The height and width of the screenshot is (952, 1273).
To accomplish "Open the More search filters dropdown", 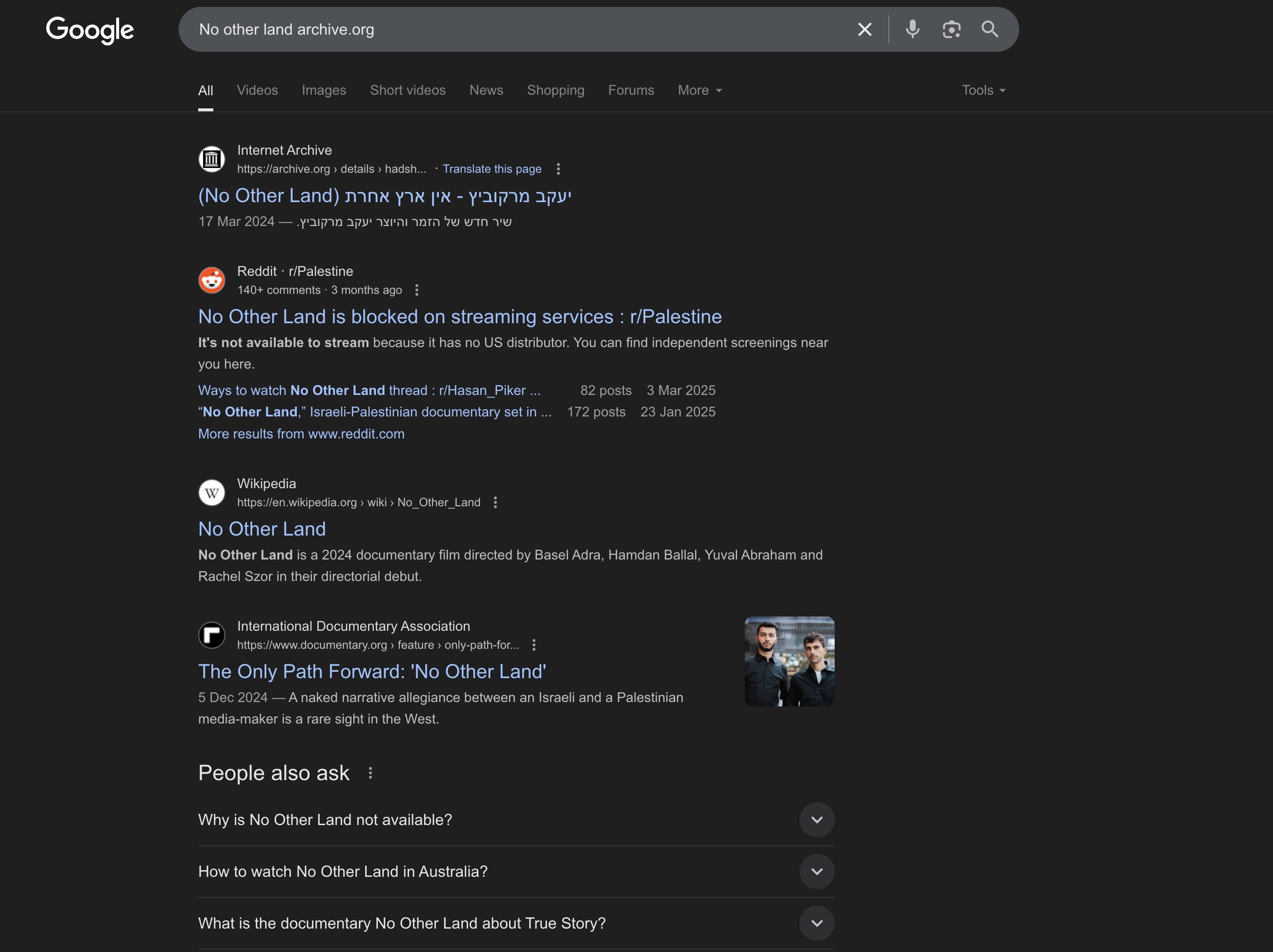I will point(700,90).
